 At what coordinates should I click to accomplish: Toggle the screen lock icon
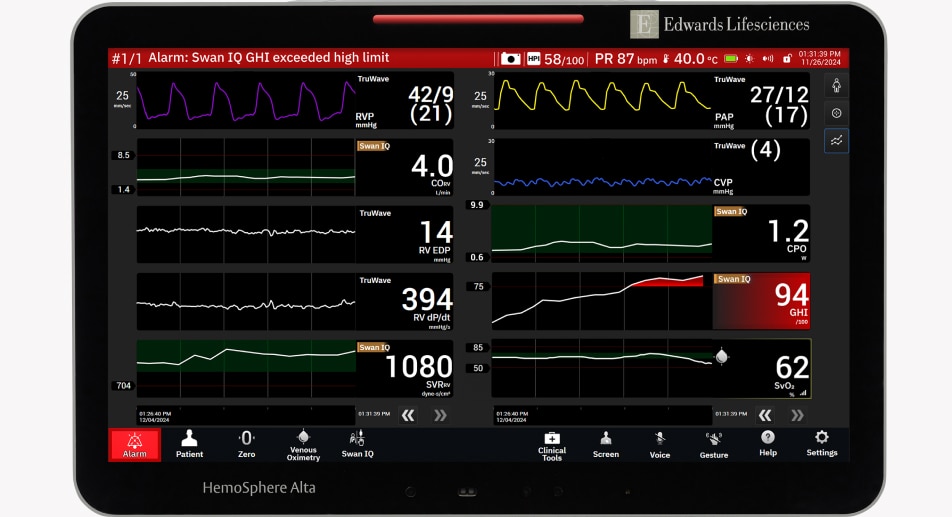[x=788, y=59]
